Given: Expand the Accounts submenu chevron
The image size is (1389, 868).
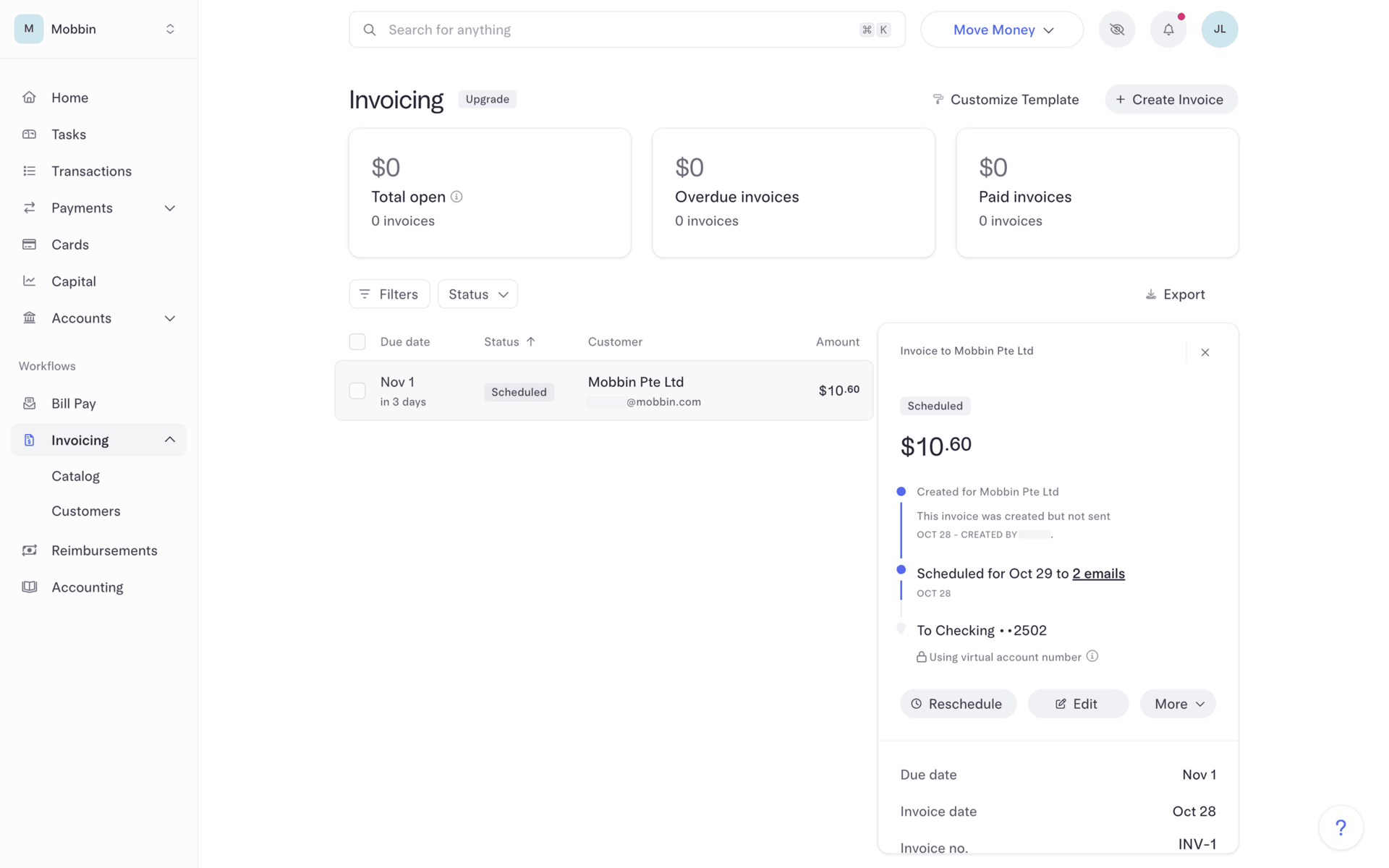Looking at the screenshot, I should tap(170, 318).
